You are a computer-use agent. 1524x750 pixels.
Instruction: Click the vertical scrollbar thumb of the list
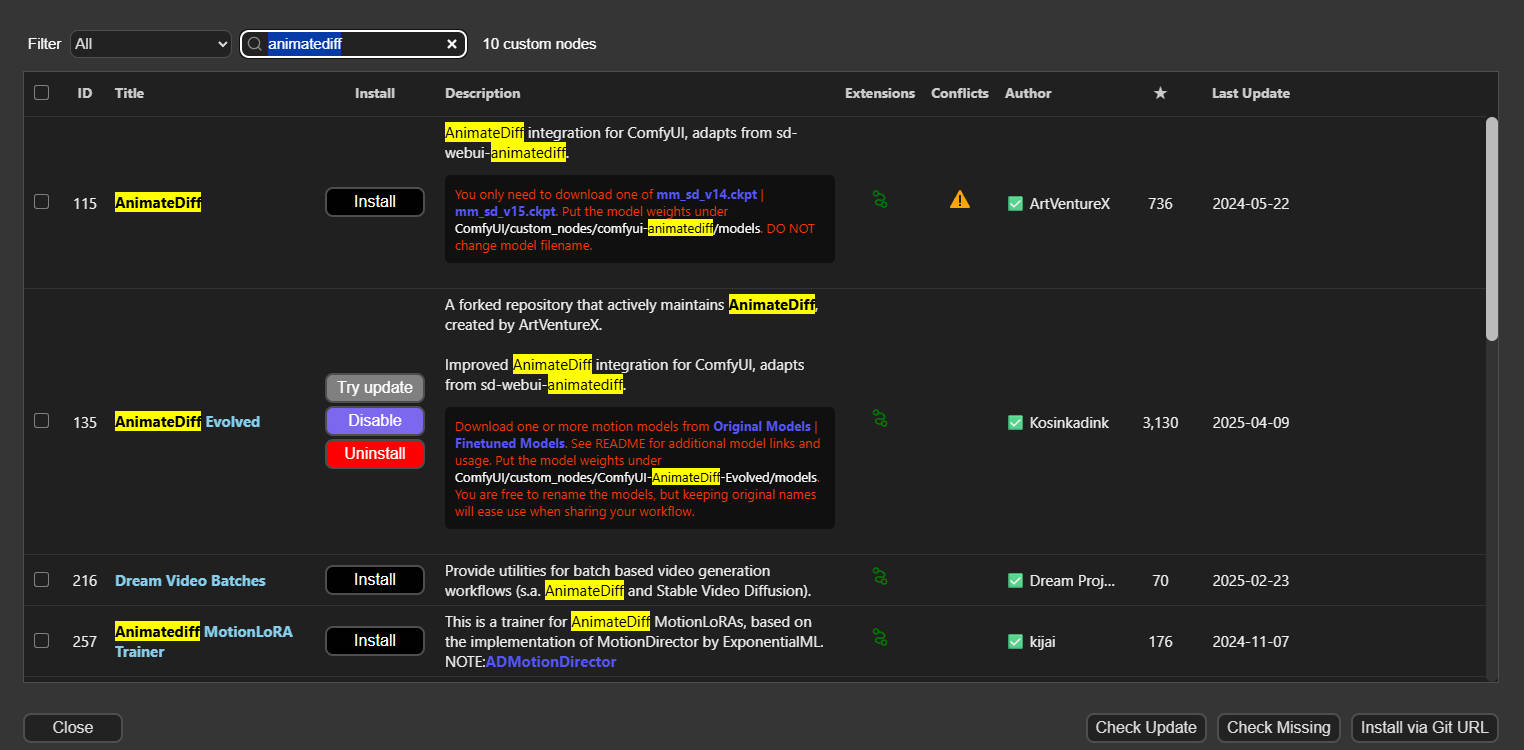pyautogui.click(x=1492, y=229)
